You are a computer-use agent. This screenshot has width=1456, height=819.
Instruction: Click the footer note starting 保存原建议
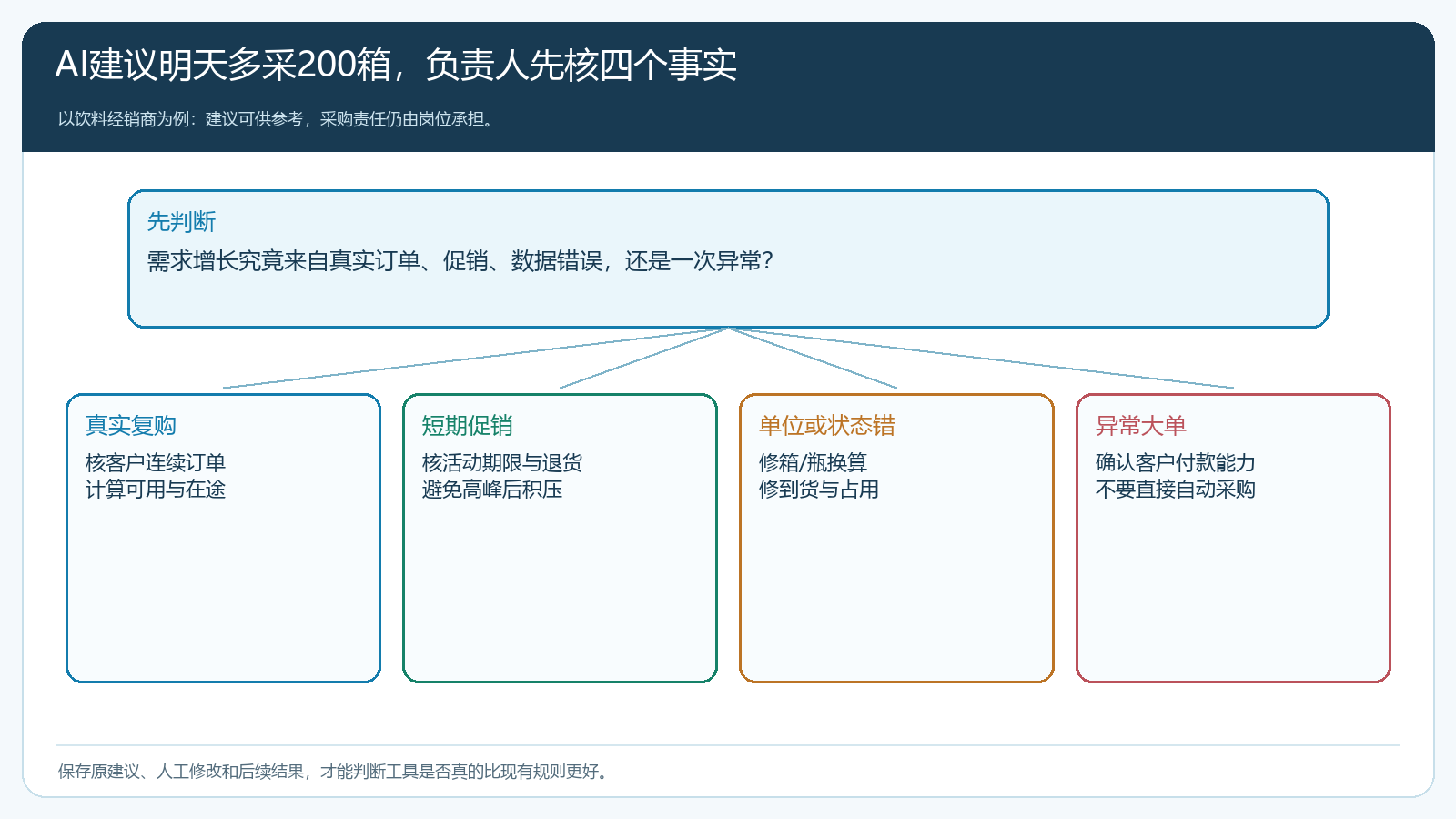pos(334,772)
